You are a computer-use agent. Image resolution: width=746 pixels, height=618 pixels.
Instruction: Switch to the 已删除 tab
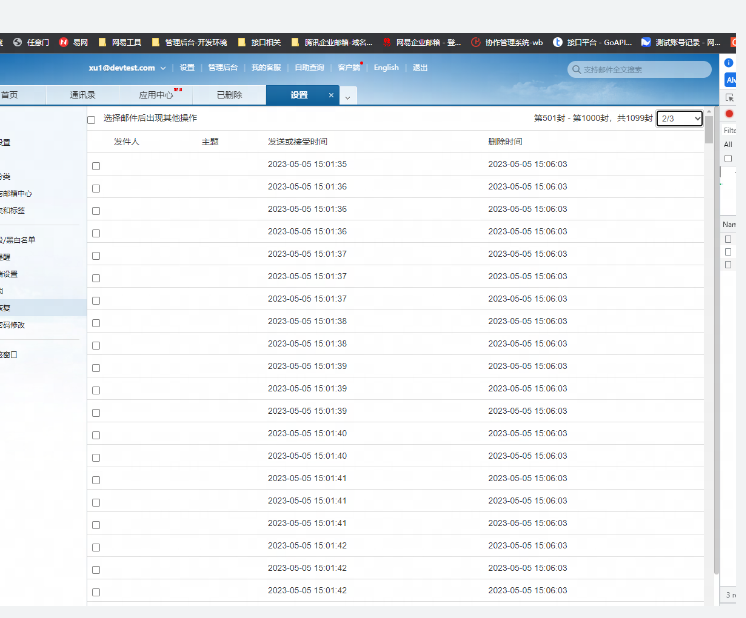[229, 95]
